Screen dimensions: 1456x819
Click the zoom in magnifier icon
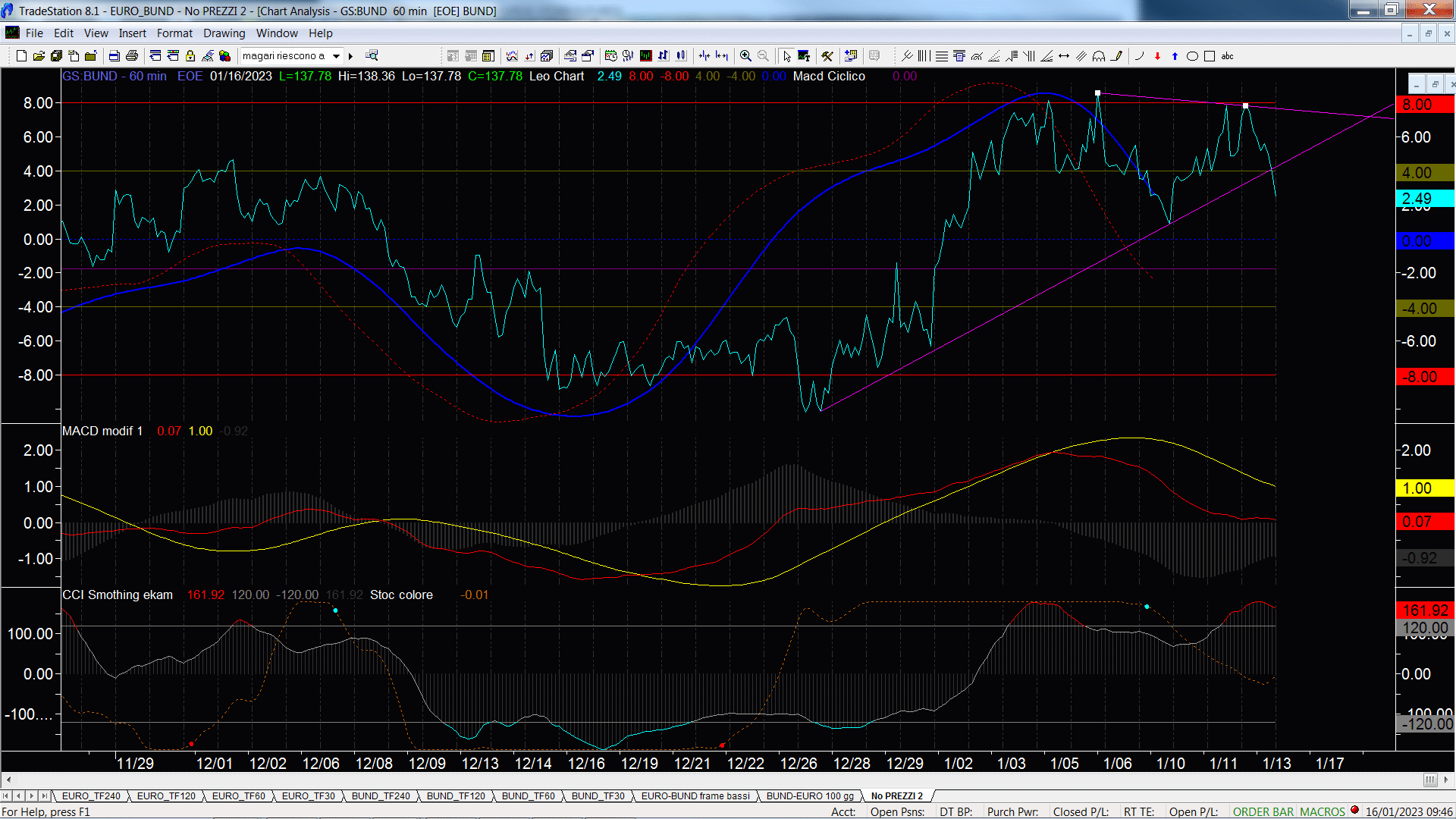click(746, 56)
